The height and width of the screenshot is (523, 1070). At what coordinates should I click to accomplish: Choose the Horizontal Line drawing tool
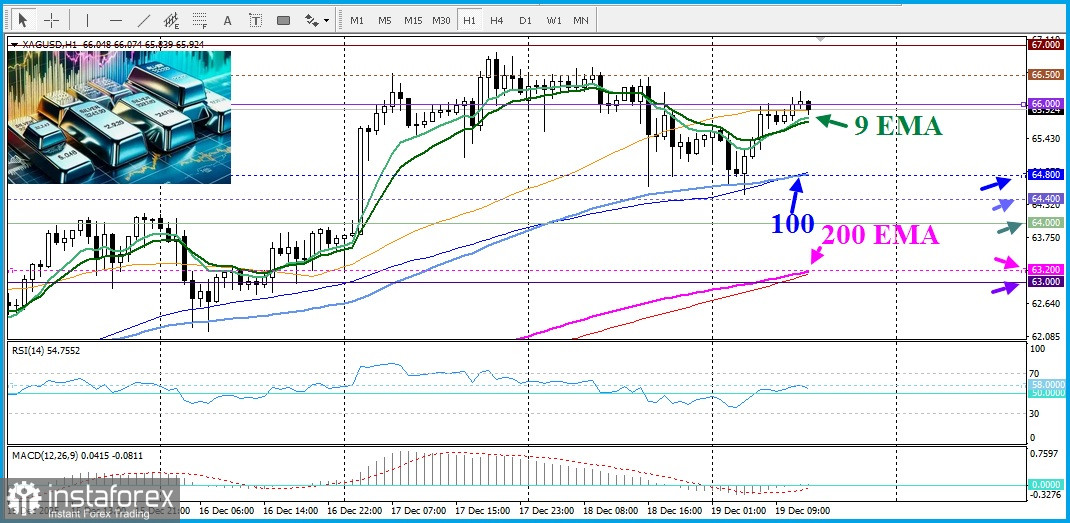(x=116, y=20)
